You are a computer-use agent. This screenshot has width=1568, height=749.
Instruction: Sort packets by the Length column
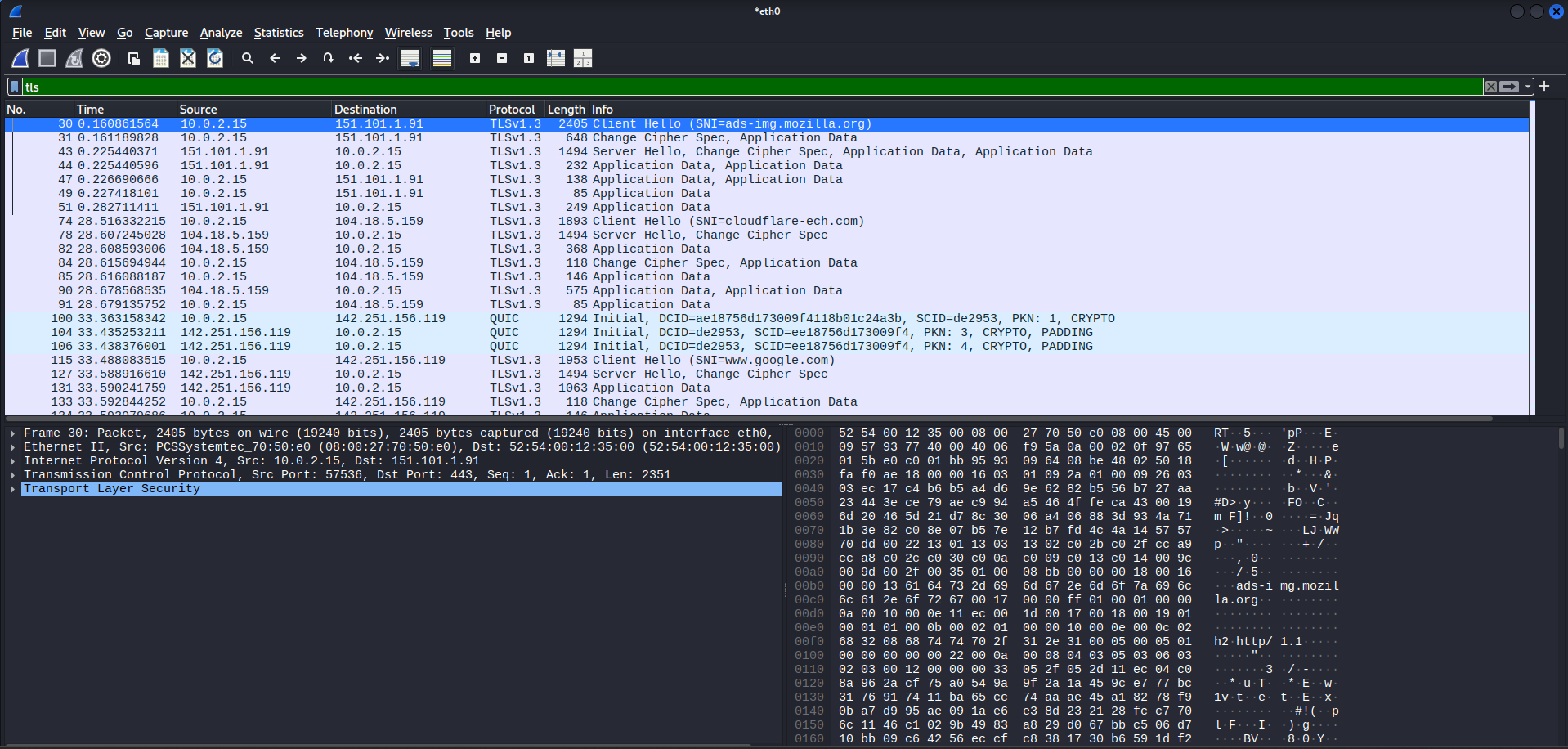[567, 109]
